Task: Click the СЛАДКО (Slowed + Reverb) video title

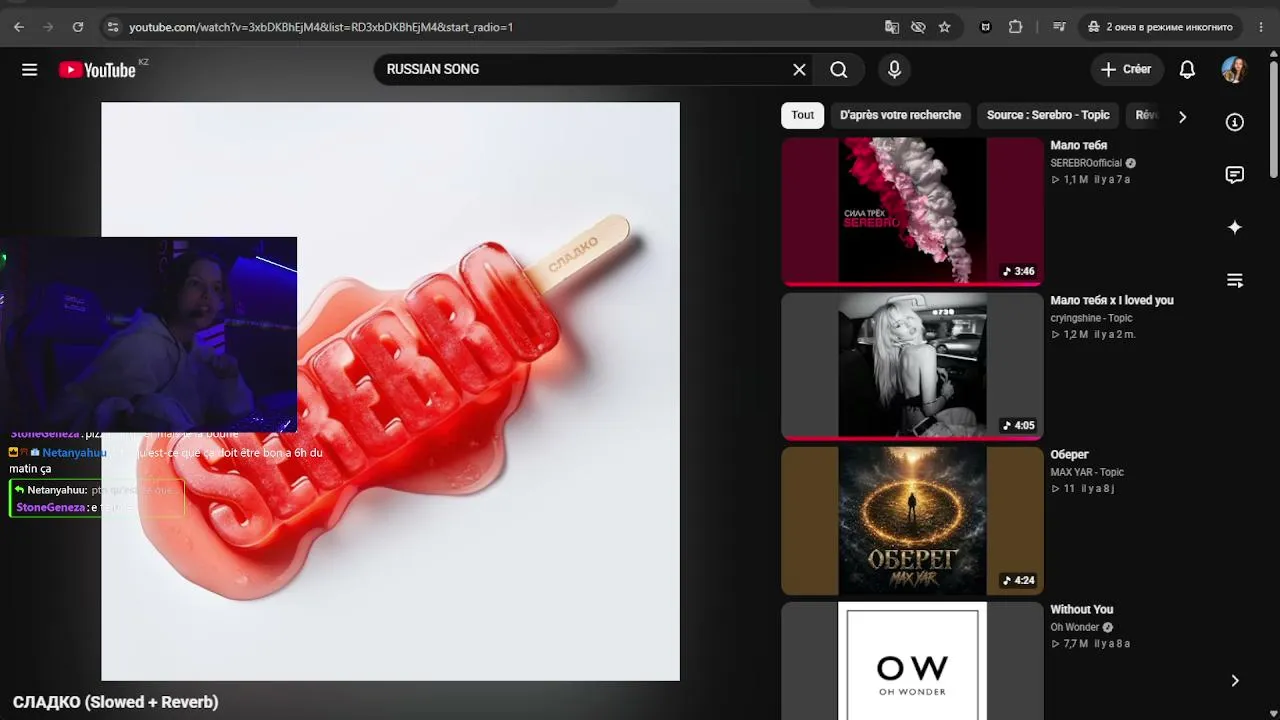Action: pyautogui.click(x=116, y=702)
